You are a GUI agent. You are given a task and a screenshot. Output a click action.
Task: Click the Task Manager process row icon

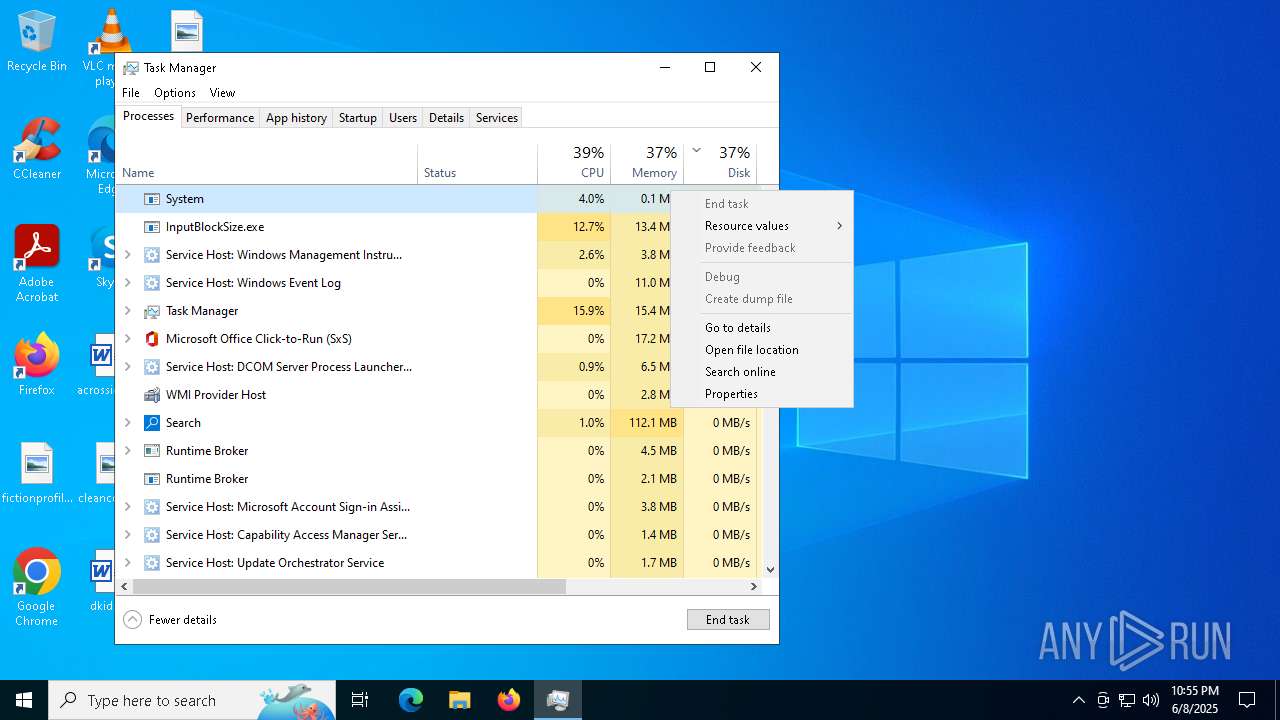coord(152,311)
